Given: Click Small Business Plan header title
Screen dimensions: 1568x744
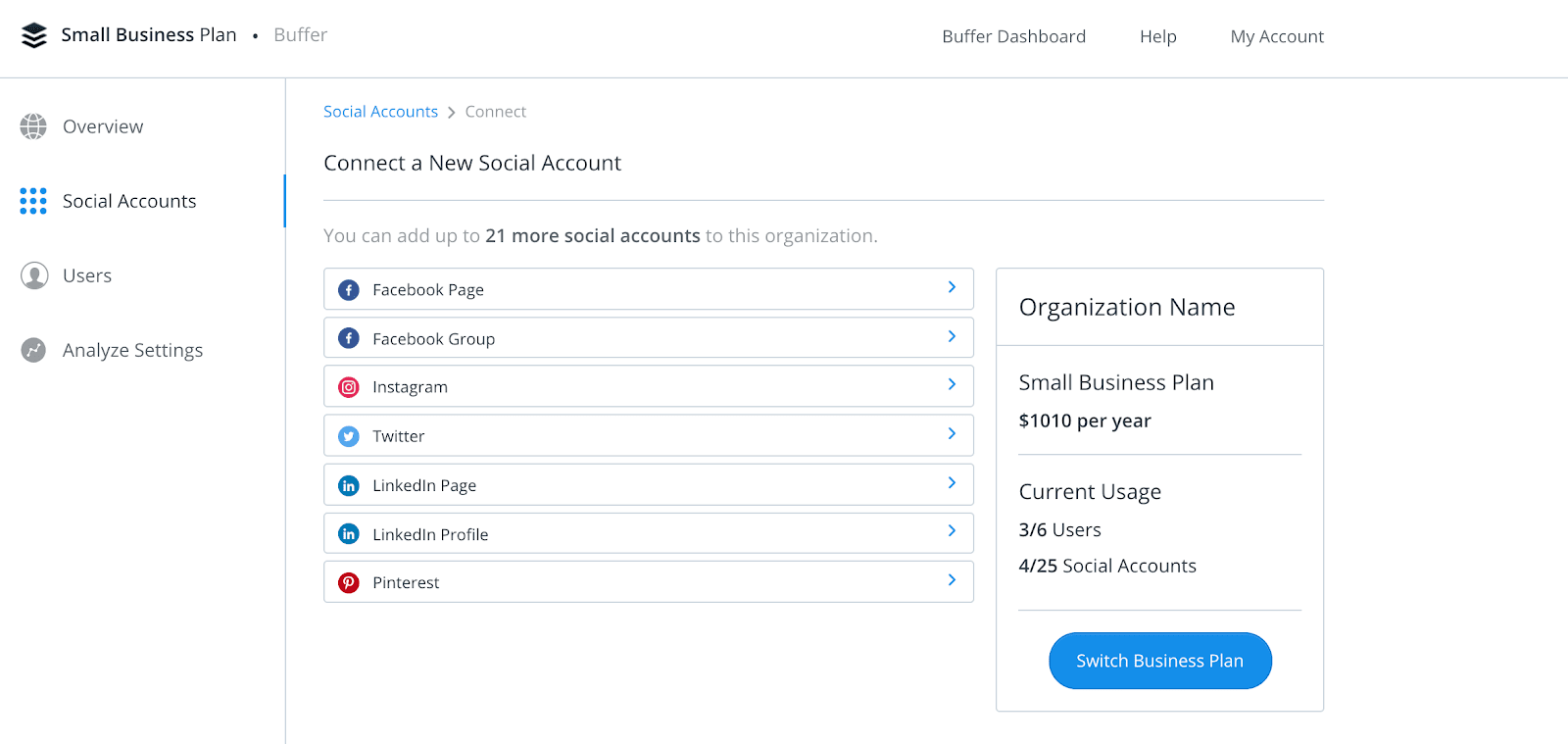Looking at the screenshot, I should pyautogui.click(x=149, y=35).
